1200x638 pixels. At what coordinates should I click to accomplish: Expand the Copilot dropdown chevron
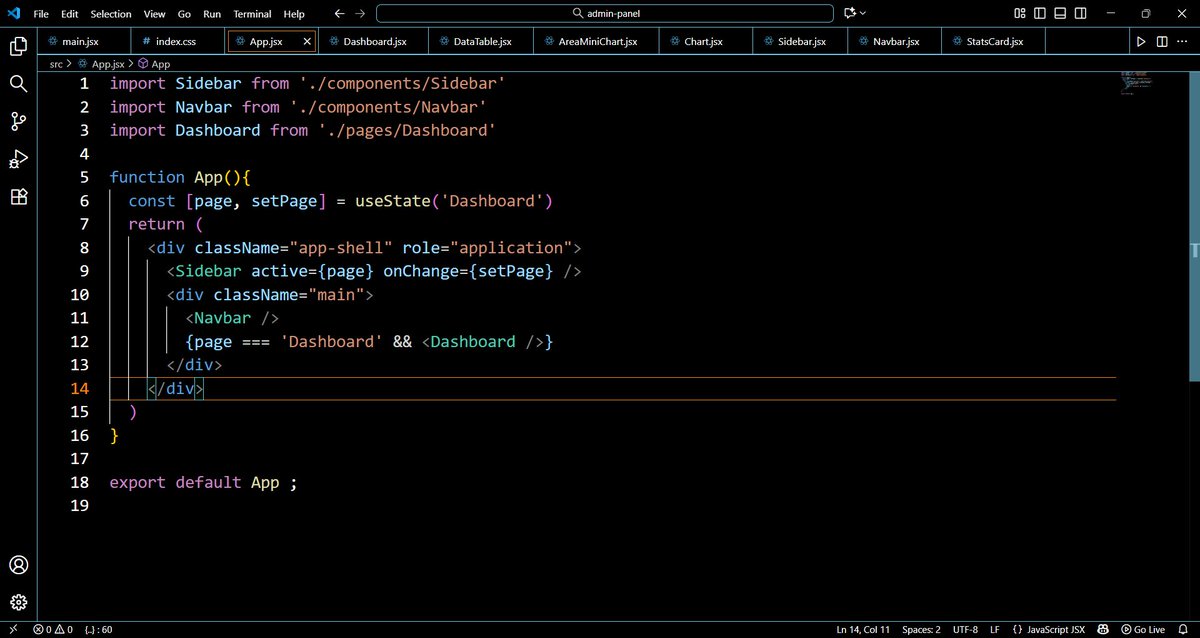[863, 14]
